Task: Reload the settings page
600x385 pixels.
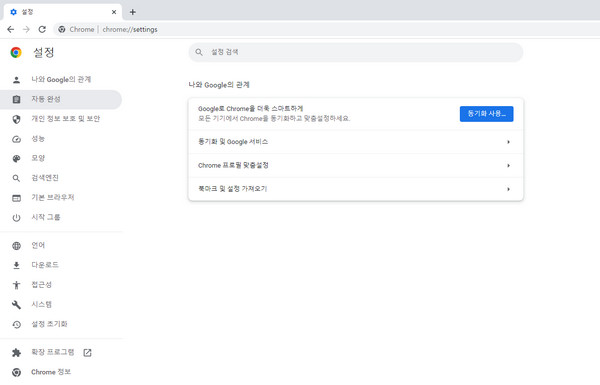Action: [42, 29]
